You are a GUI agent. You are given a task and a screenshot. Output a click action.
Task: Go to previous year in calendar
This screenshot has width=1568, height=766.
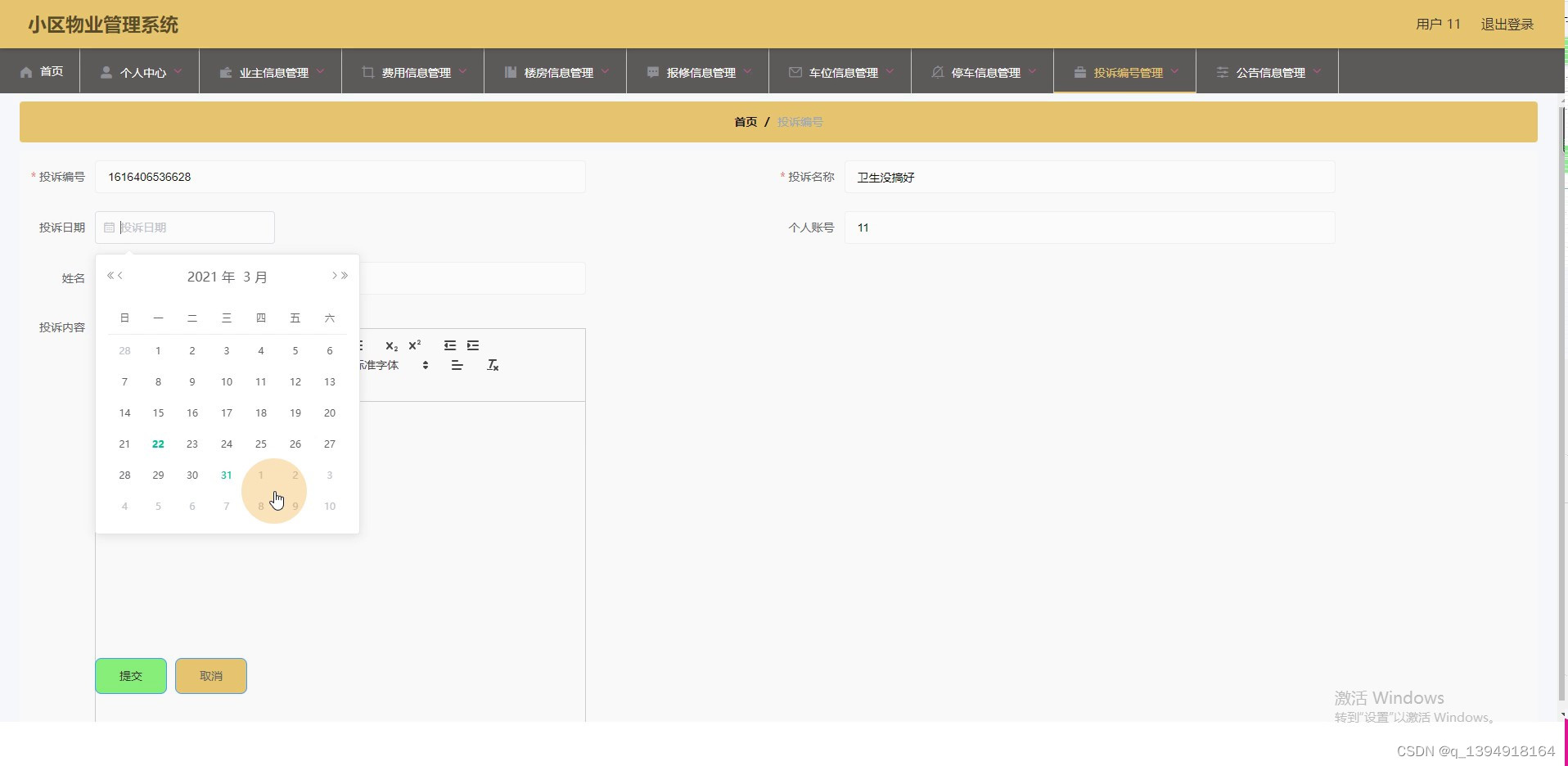click(110, 276)
